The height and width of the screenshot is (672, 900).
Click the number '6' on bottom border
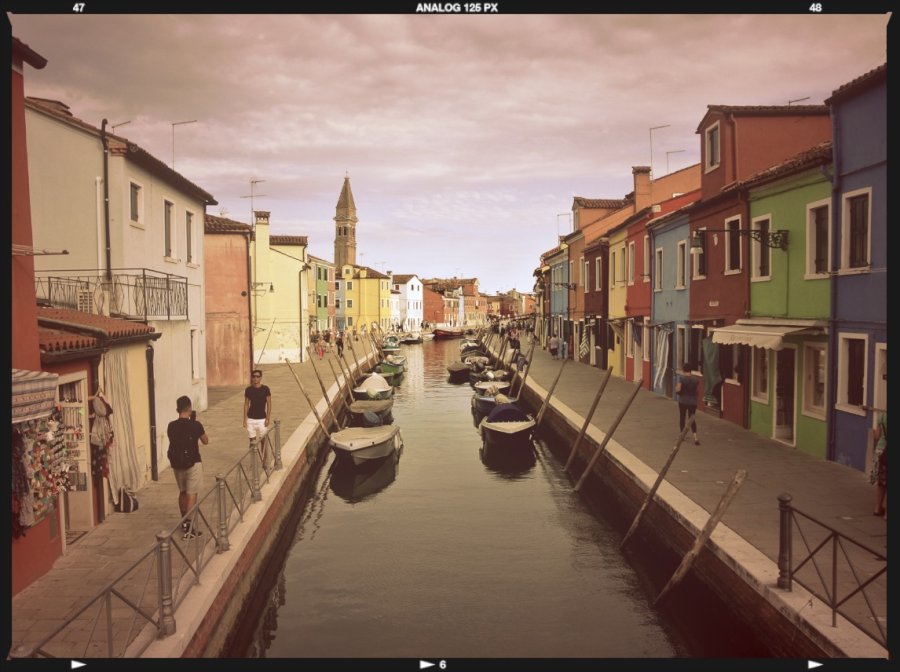click(x=443, y=665)
